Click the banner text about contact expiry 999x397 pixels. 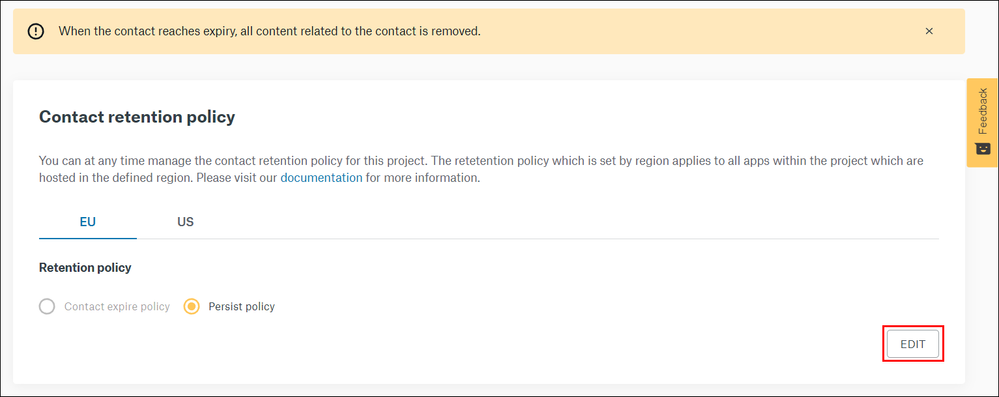click(x=270, y=31)
